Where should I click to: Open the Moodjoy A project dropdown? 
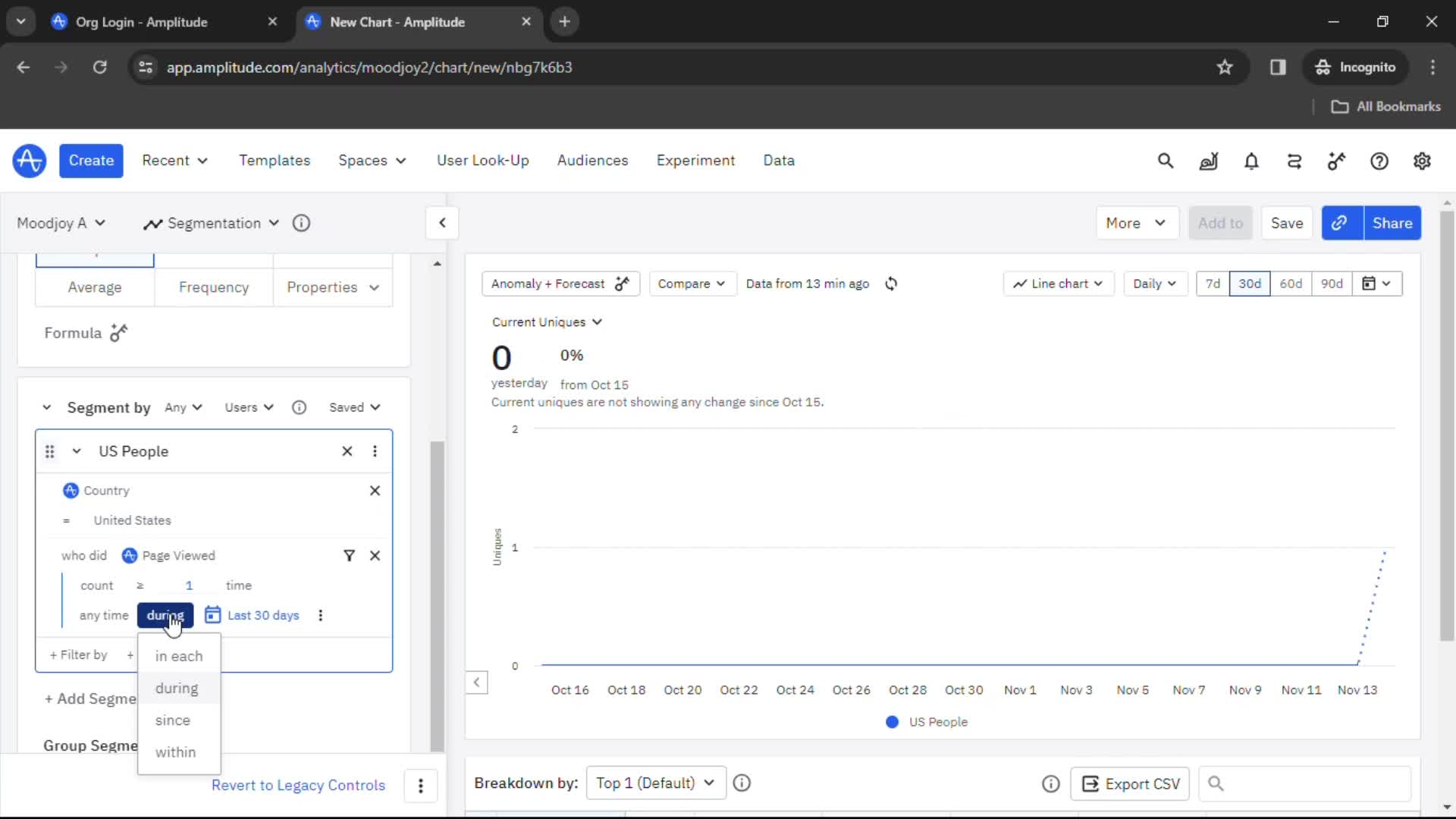(61, 223)
